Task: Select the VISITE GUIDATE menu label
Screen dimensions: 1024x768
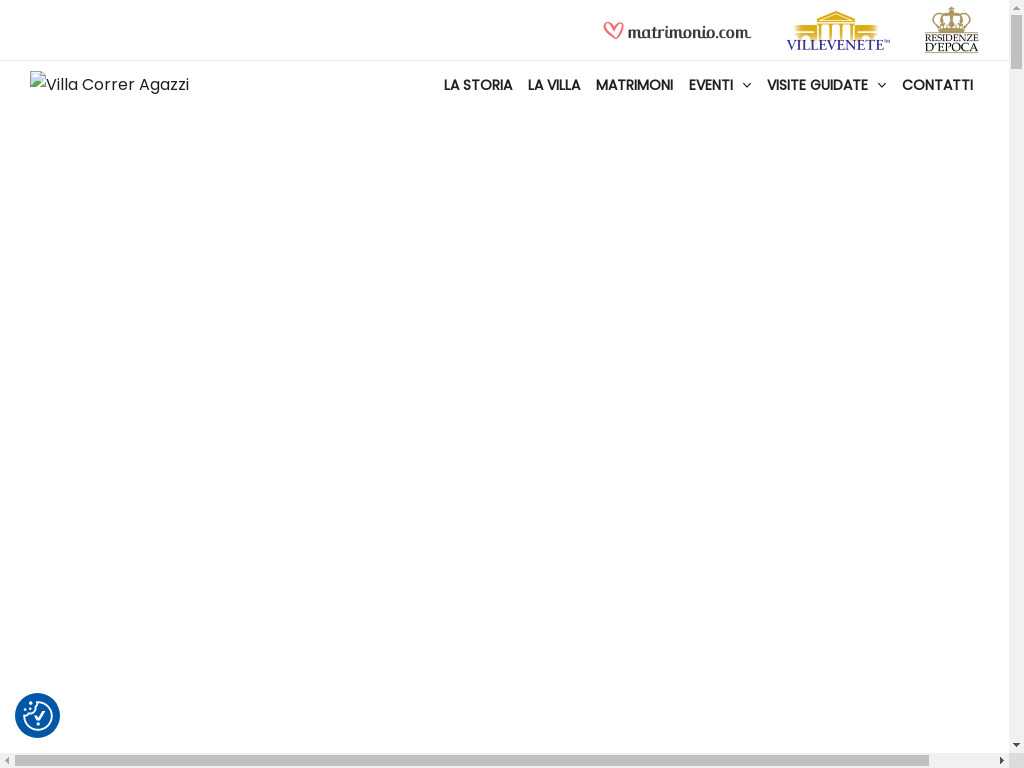Action: coord(817,86)
